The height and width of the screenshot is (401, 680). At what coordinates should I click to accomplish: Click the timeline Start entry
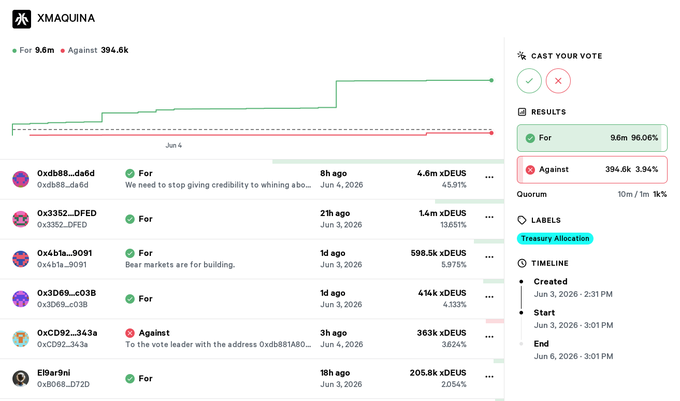tap(573, 319)
